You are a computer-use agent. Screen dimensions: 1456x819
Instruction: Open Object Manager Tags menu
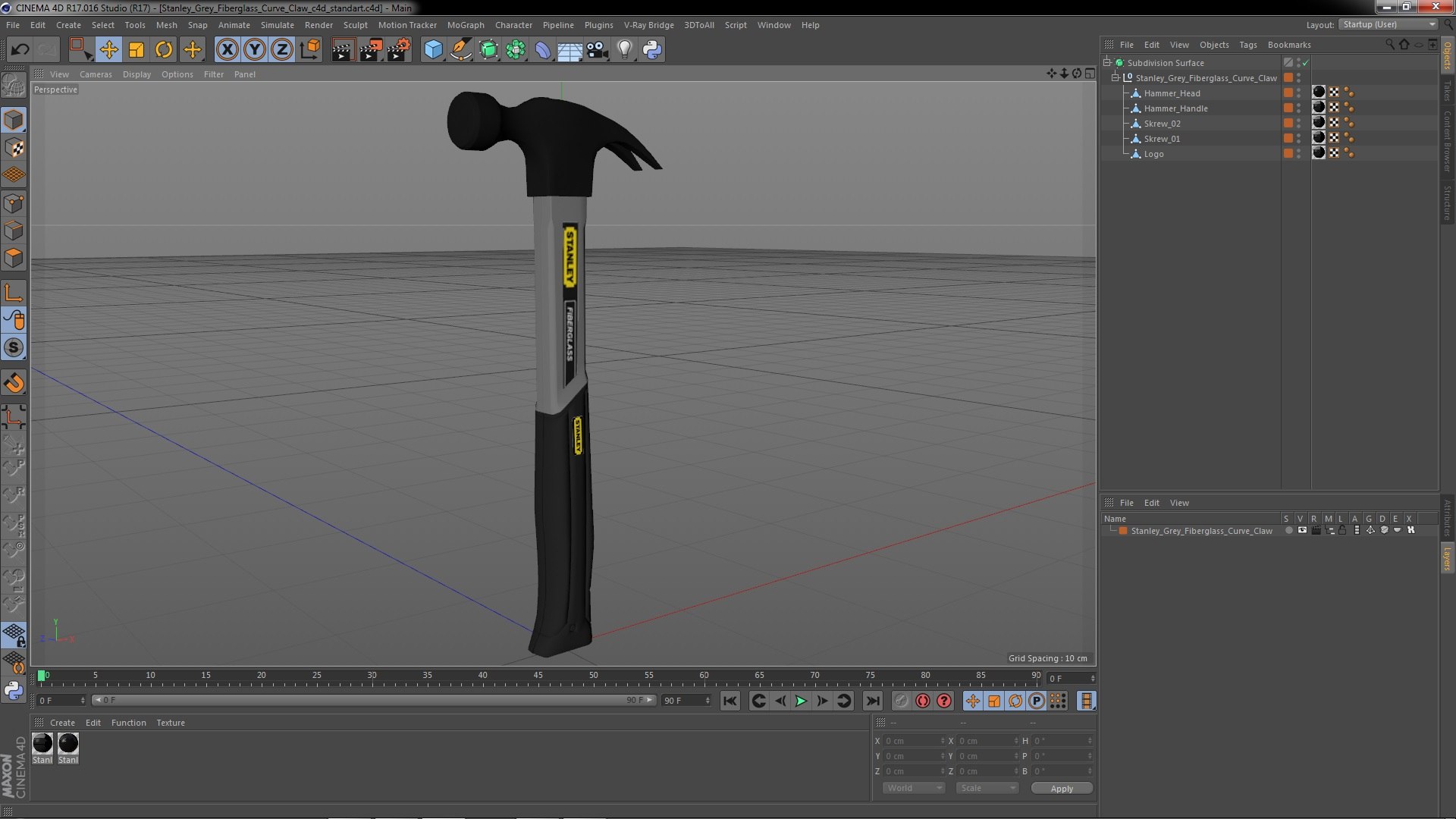1247,45
